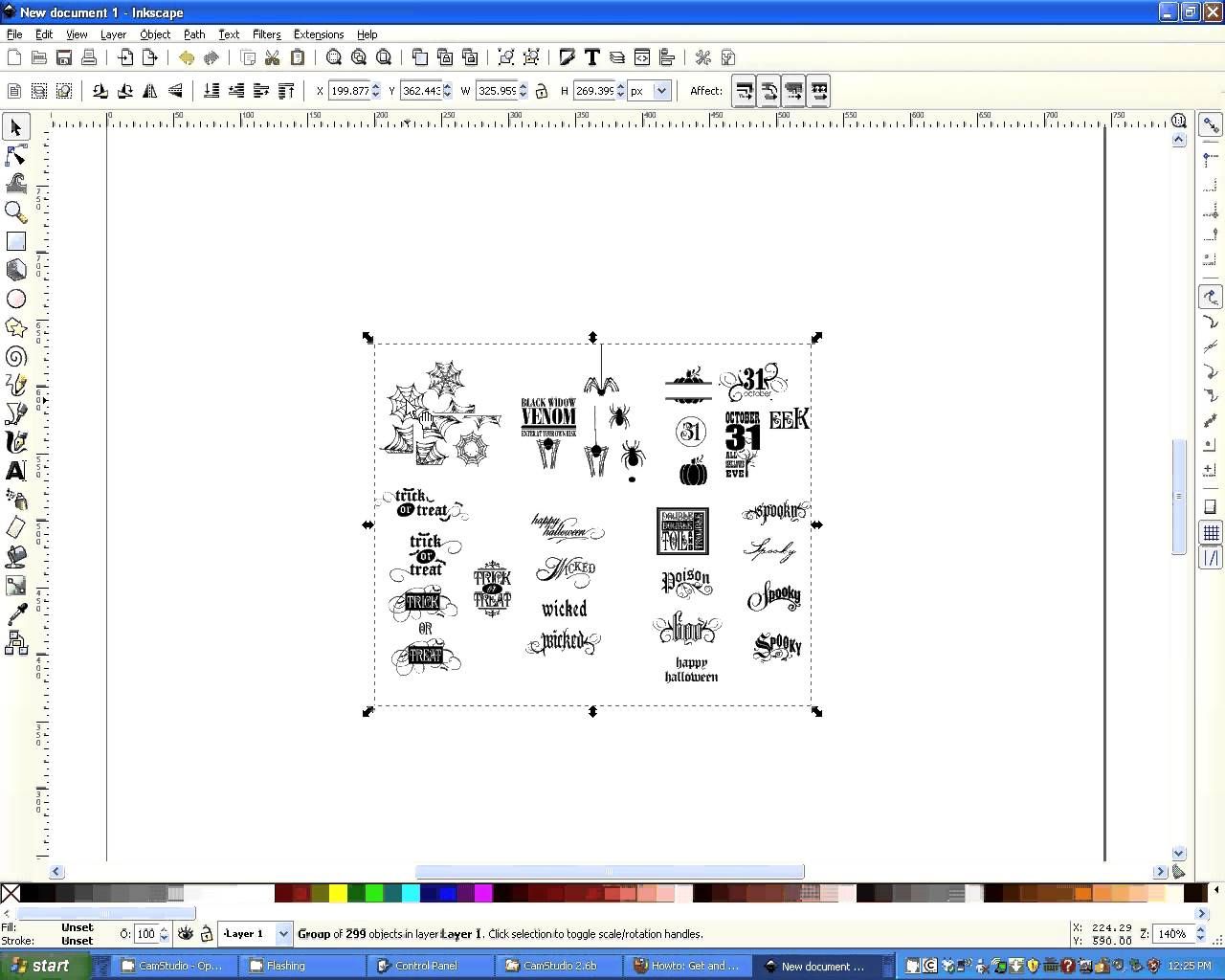Open the Layer menu
Viewport: 1225px width, 980px height.
tap(113, 34)
